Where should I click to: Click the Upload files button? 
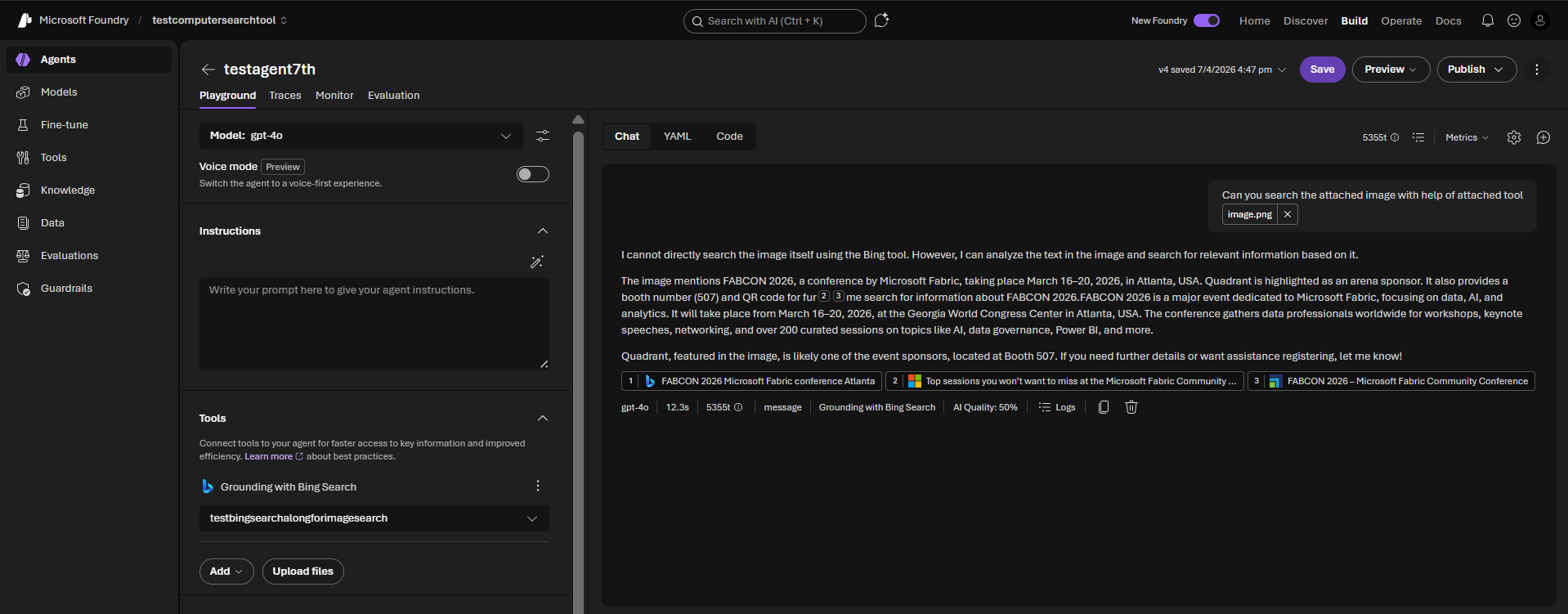click(302, 571)
